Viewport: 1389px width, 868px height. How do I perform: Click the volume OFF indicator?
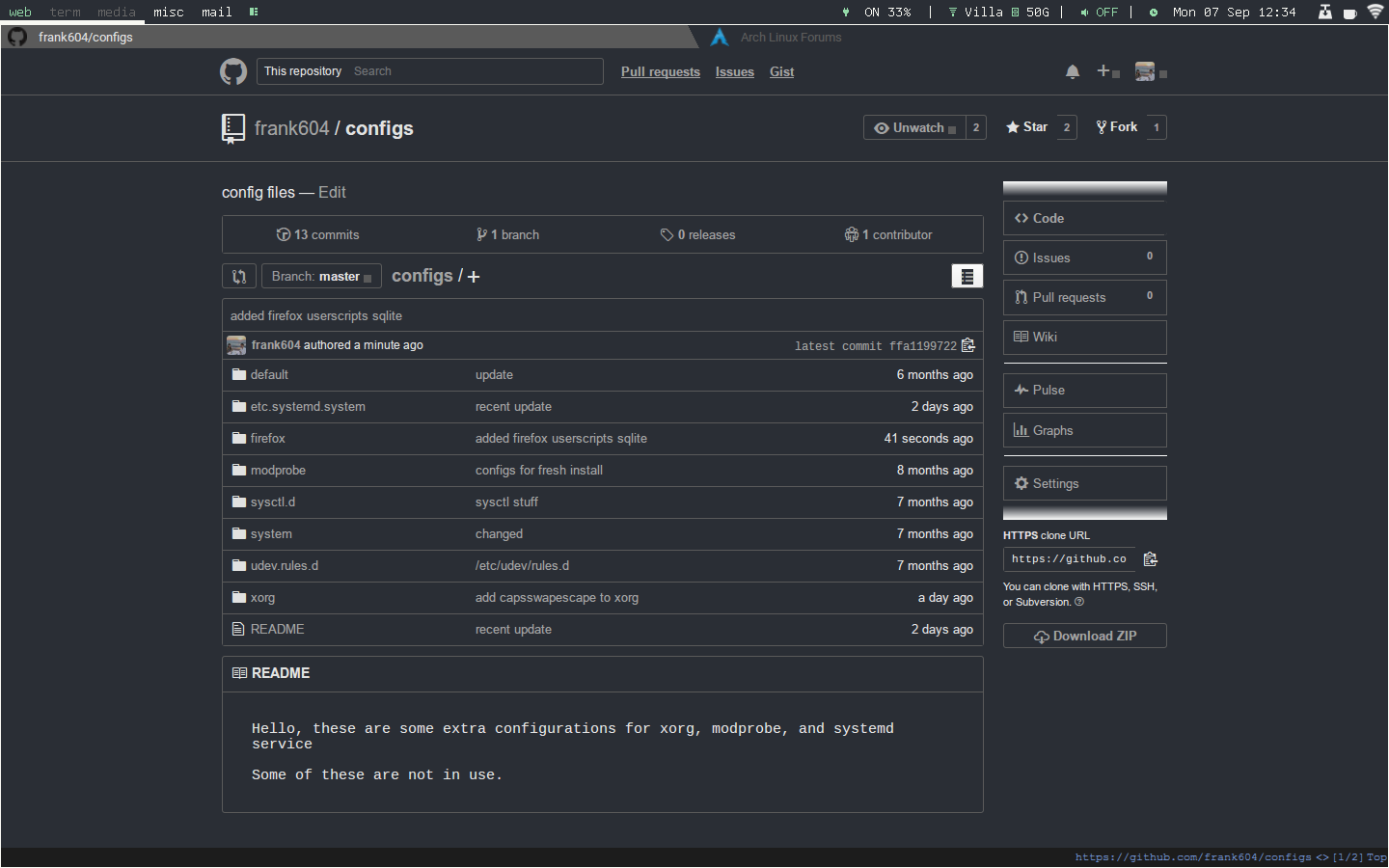pos(1100,12)
